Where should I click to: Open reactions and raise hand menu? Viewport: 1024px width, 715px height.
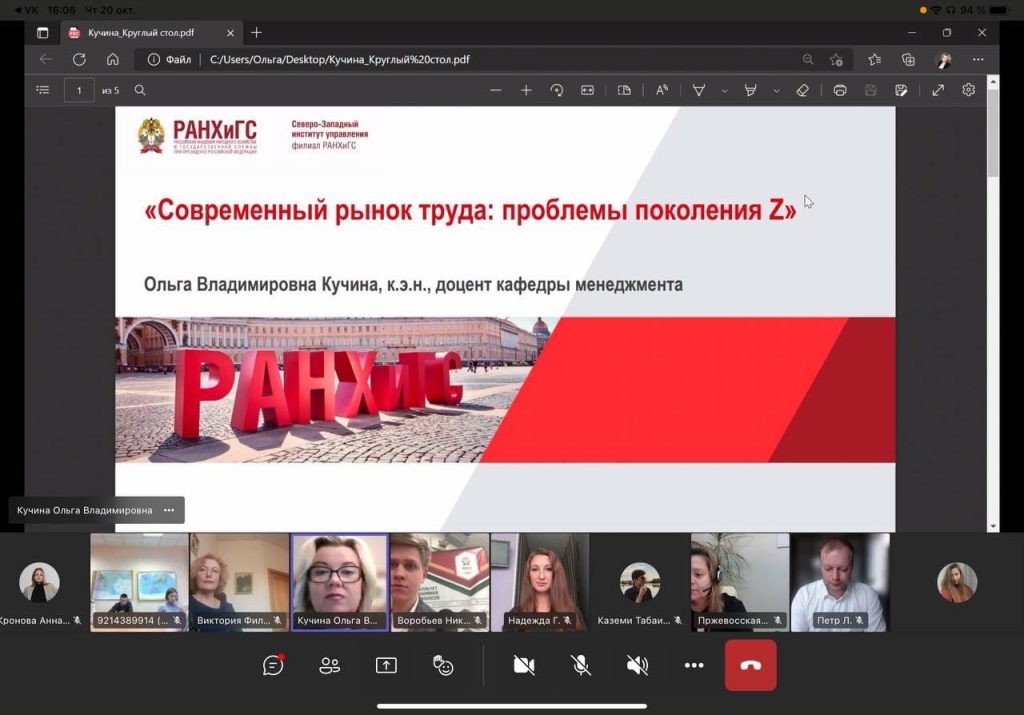coord(443,665)
